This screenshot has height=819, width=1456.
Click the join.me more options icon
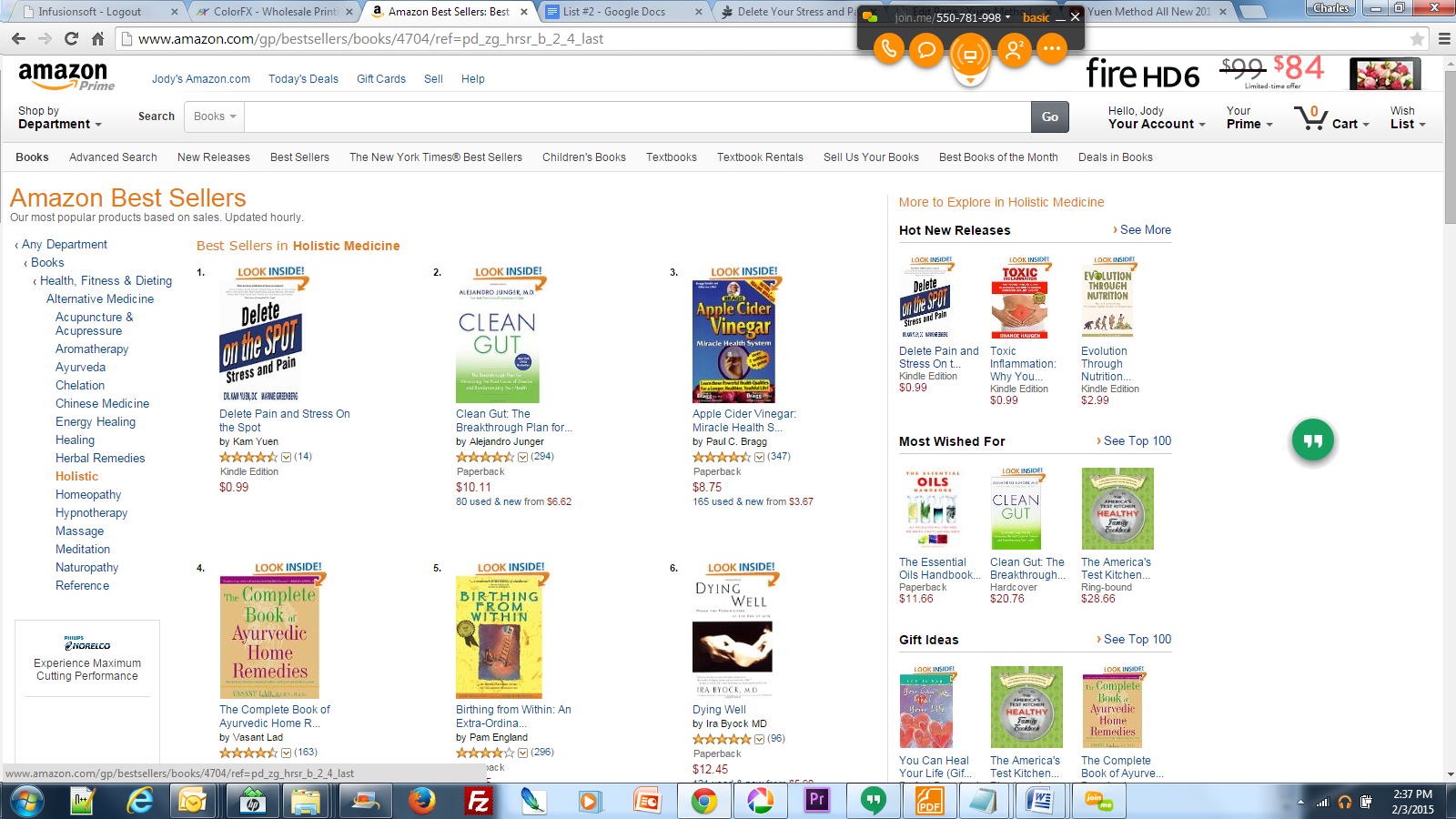[x=1052, y=48]
